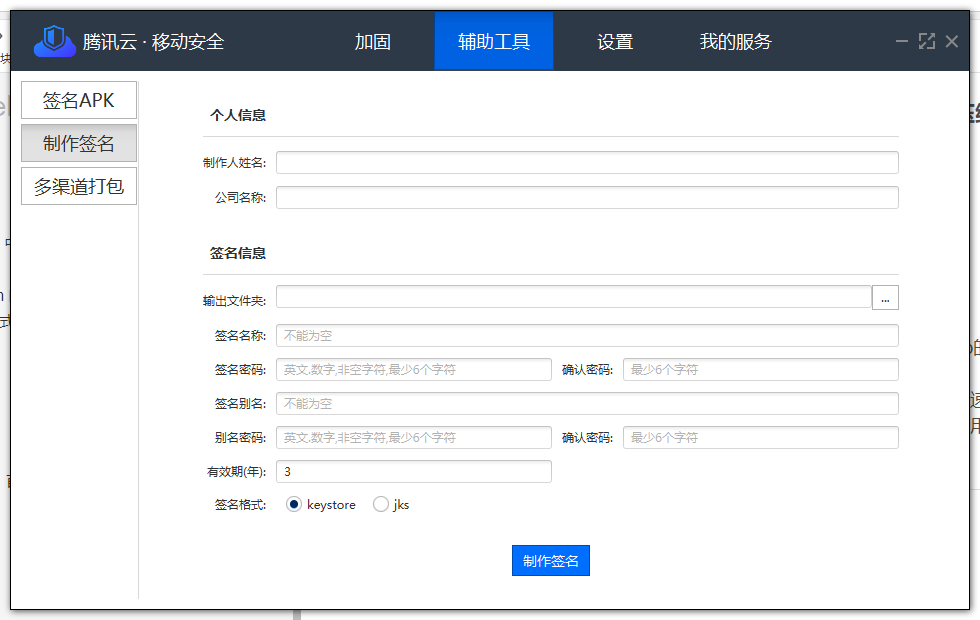Viewport: 980px width, 620px height.
Task: Click the blue 制作签名 submit button
Action: click(x=551, y=561)
